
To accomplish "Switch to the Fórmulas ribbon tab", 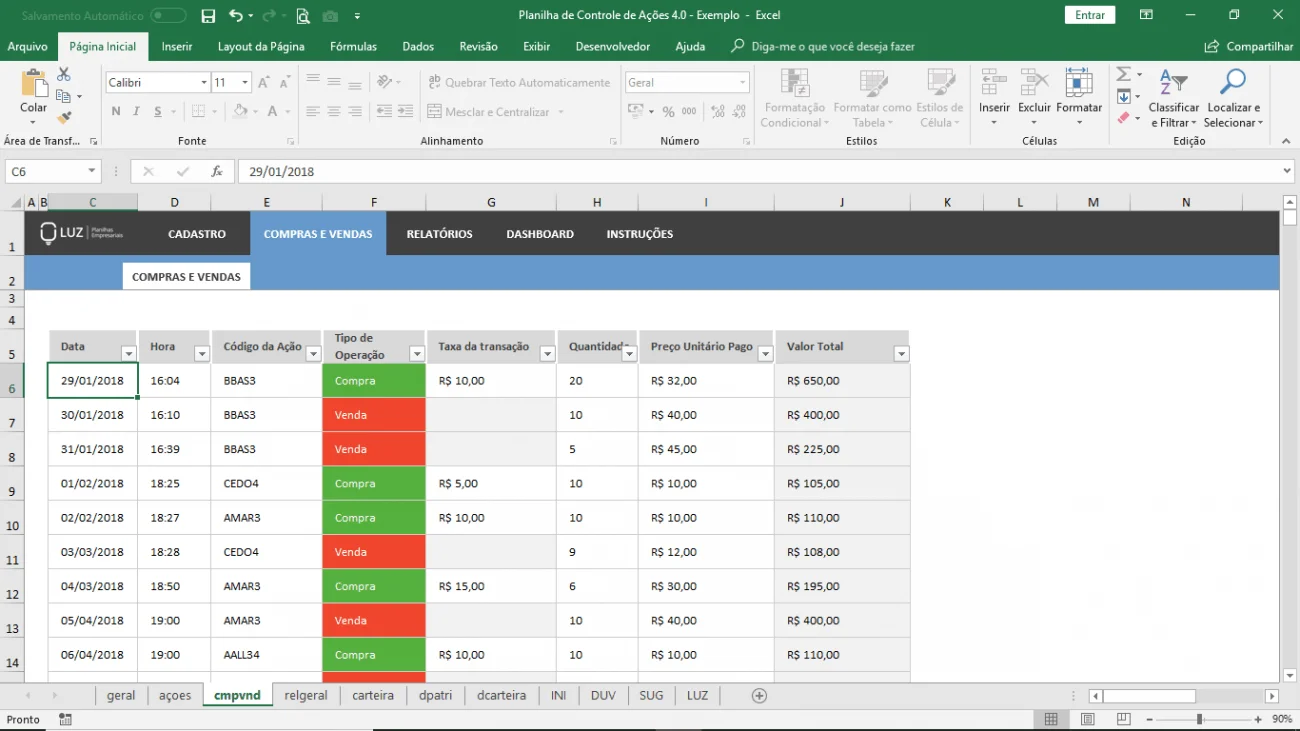I will [353, 47].
